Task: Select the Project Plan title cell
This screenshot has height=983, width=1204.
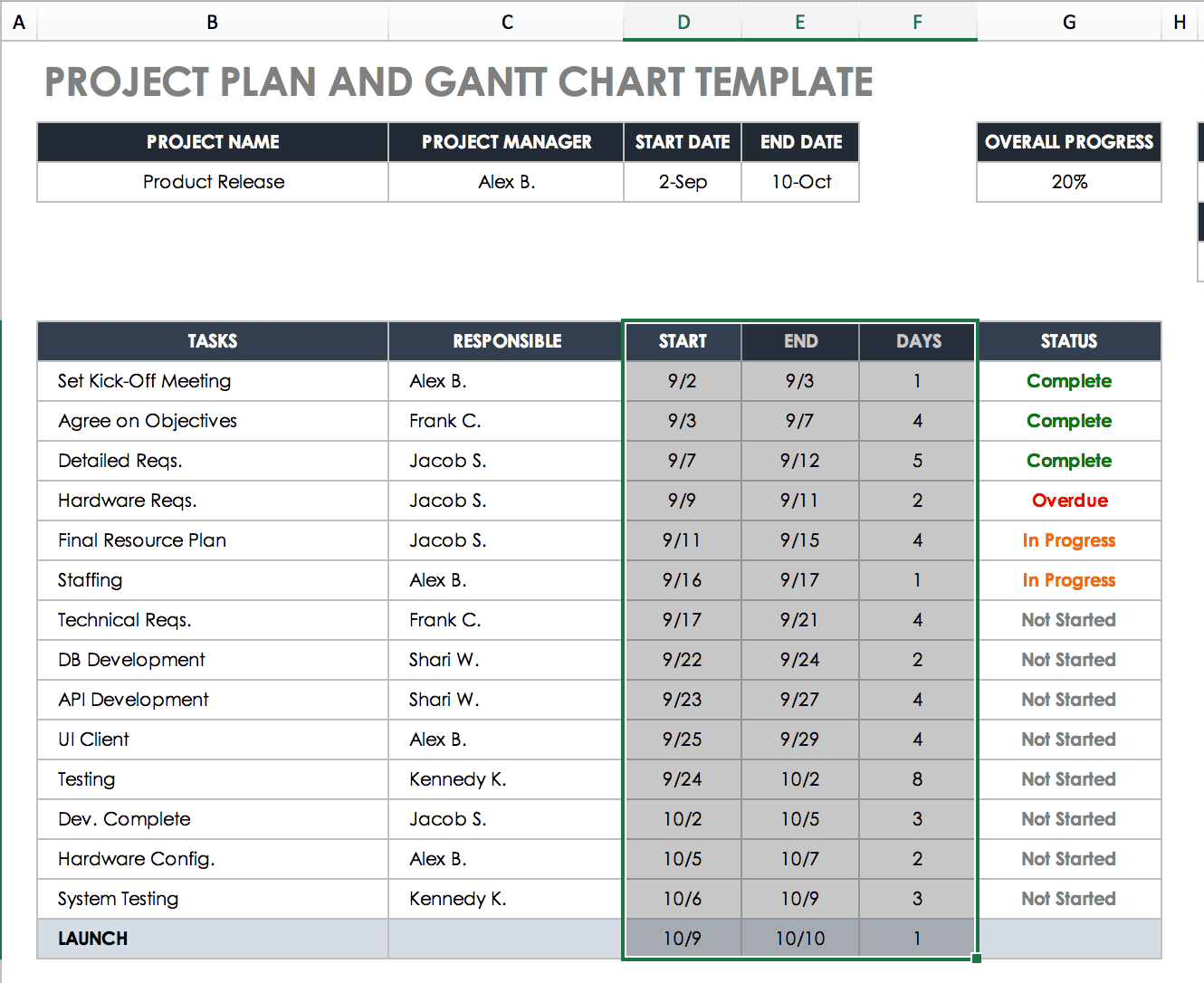Action: [458, 82]
